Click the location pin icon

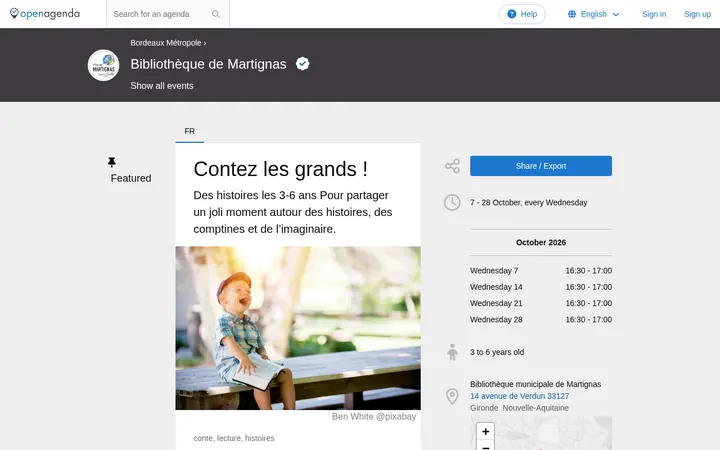tap(452, 396)
